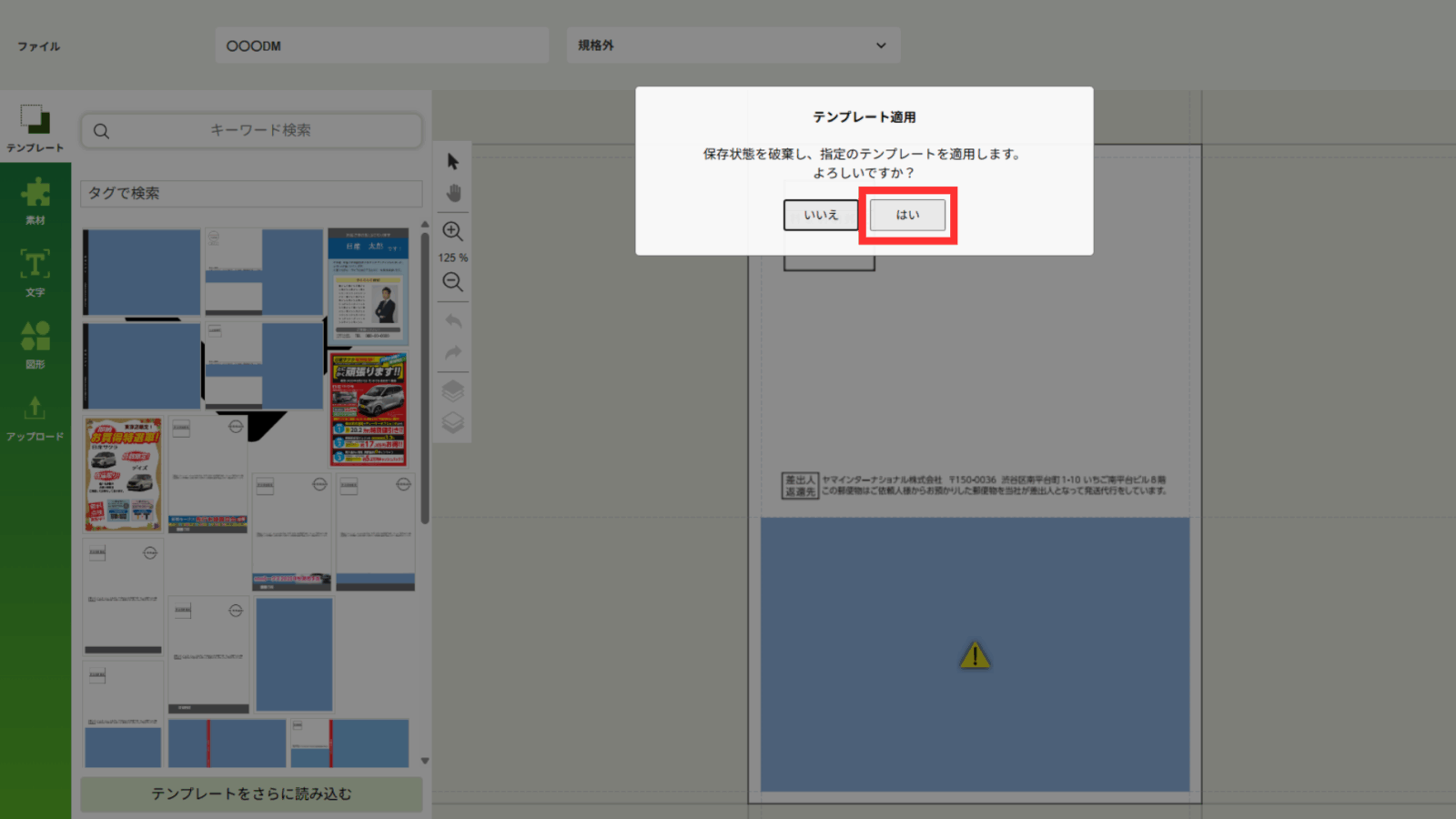Load more templates with テンプレートをさらに読み込む
1456x819 pixels.
pos(251,794)
